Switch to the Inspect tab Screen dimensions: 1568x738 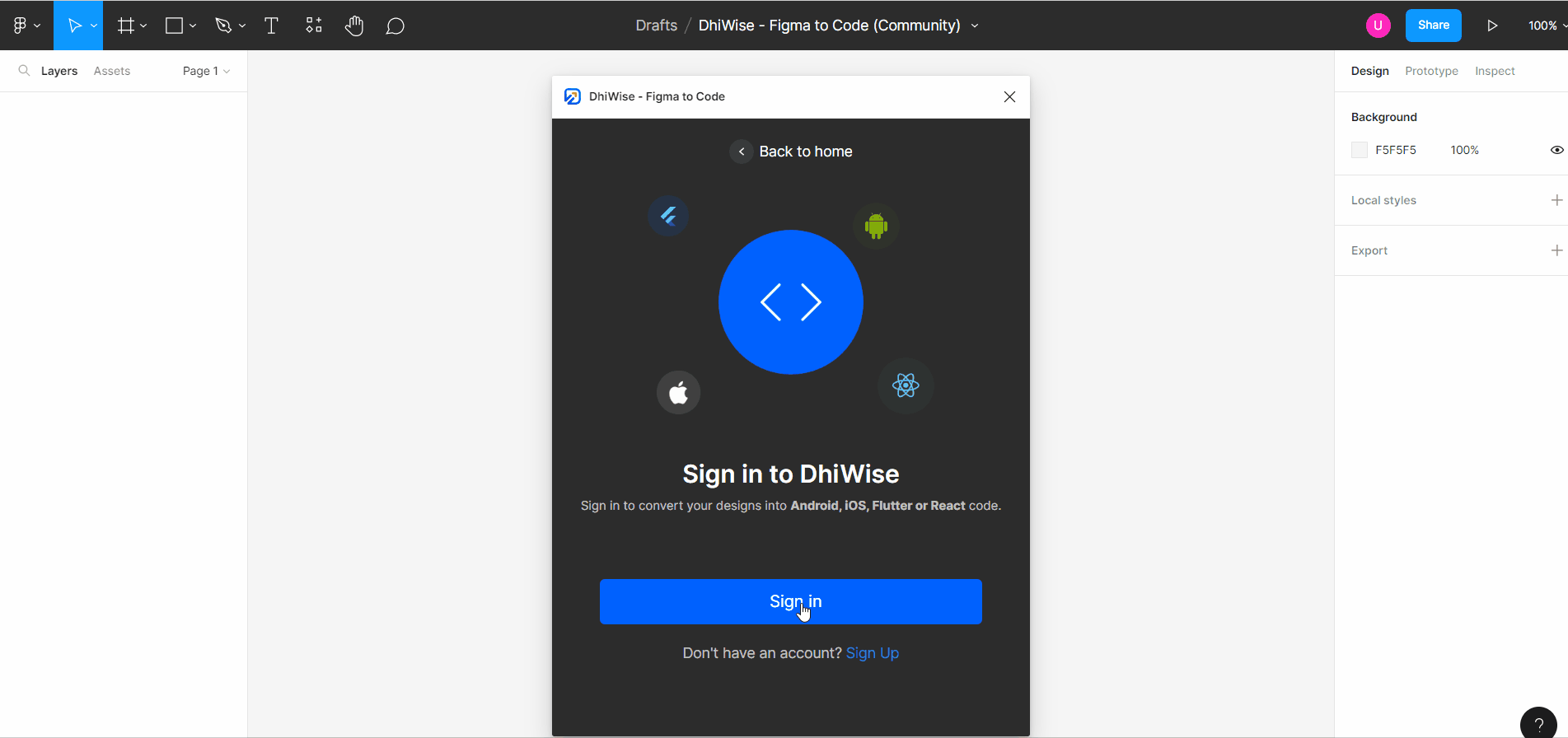click(1495, 71)
